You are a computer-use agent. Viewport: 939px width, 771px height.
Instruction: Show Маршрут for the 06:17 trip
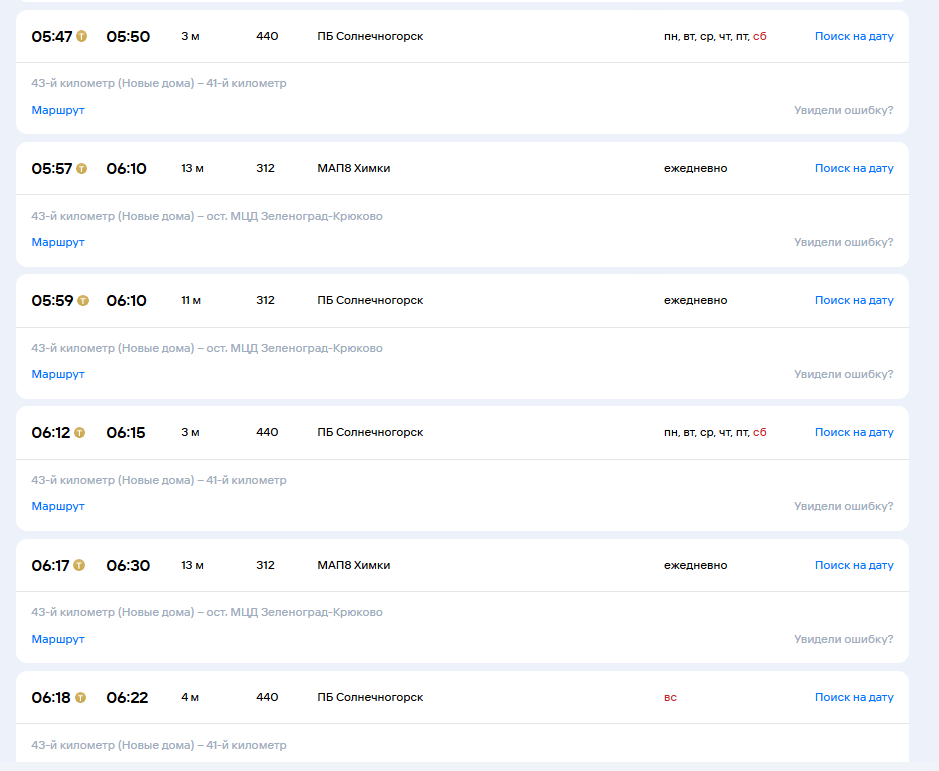(58, 639)
